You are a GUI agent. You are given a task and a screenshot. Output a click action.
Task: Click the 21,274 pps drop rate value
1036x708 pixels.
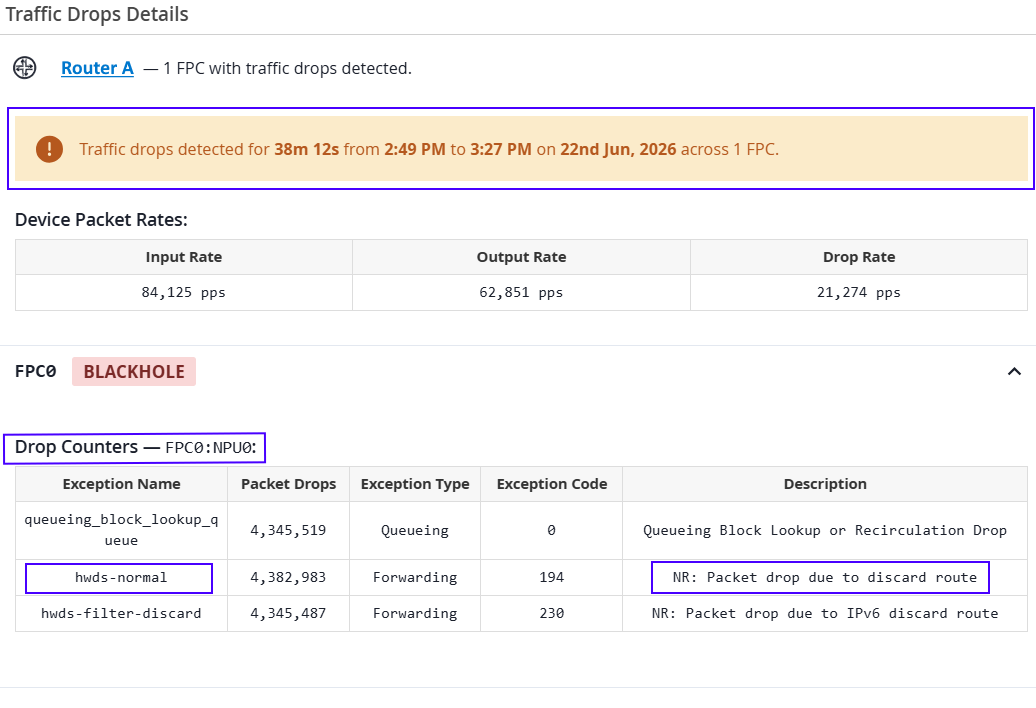[859, 293]
